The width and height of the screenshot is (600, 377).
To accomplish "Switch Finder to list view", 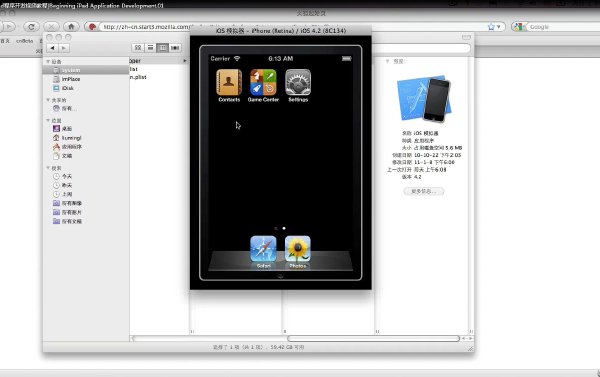I will click(150, 47).
